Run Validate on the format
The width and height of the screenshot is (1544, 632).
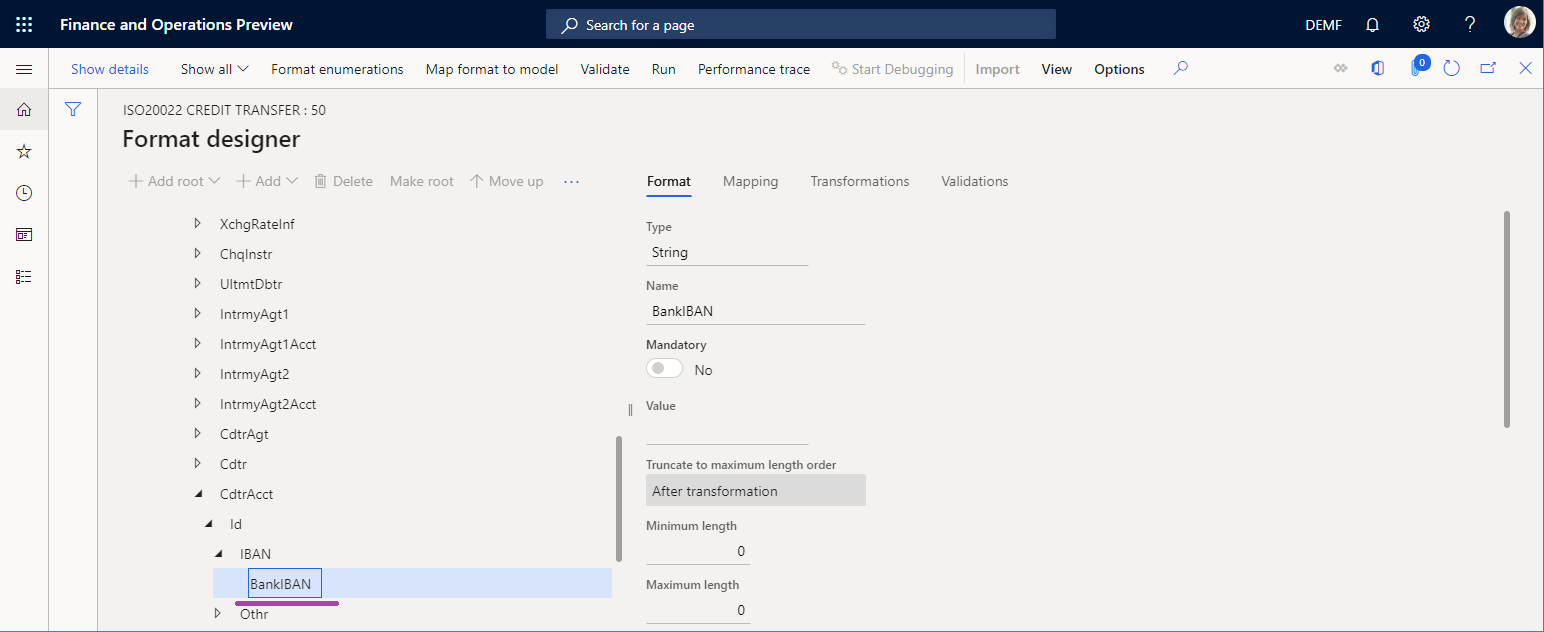pos(605,68)
